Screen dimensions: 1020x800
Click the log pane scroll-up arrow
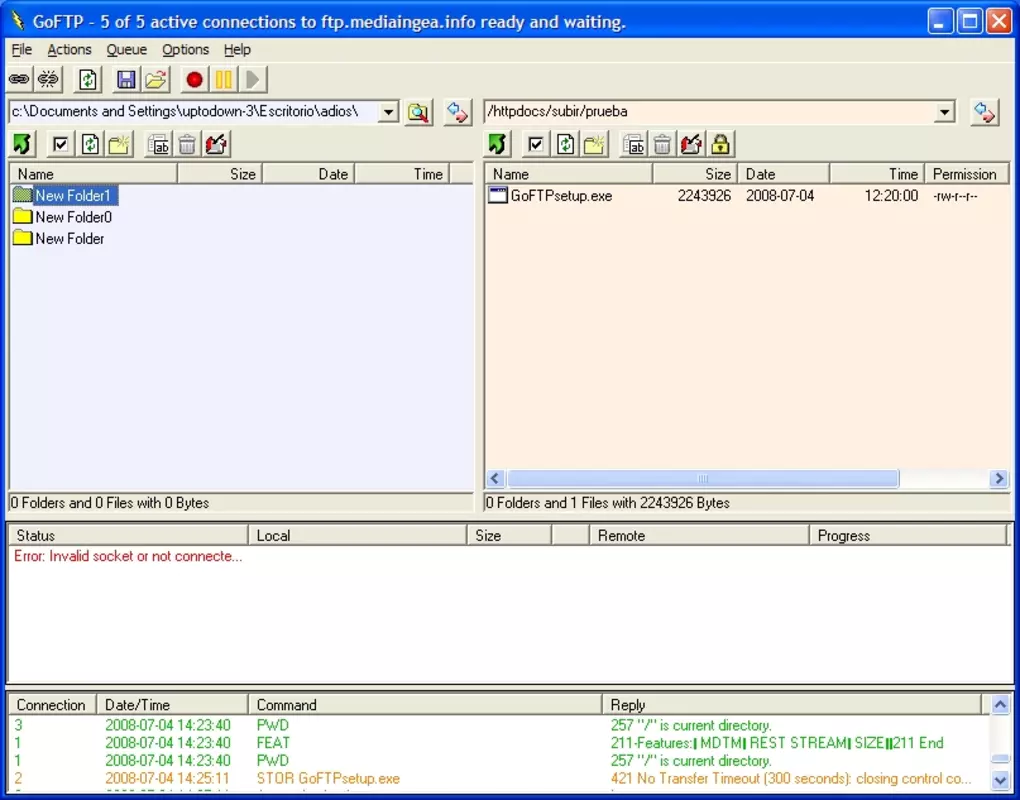coord(1000,704)
